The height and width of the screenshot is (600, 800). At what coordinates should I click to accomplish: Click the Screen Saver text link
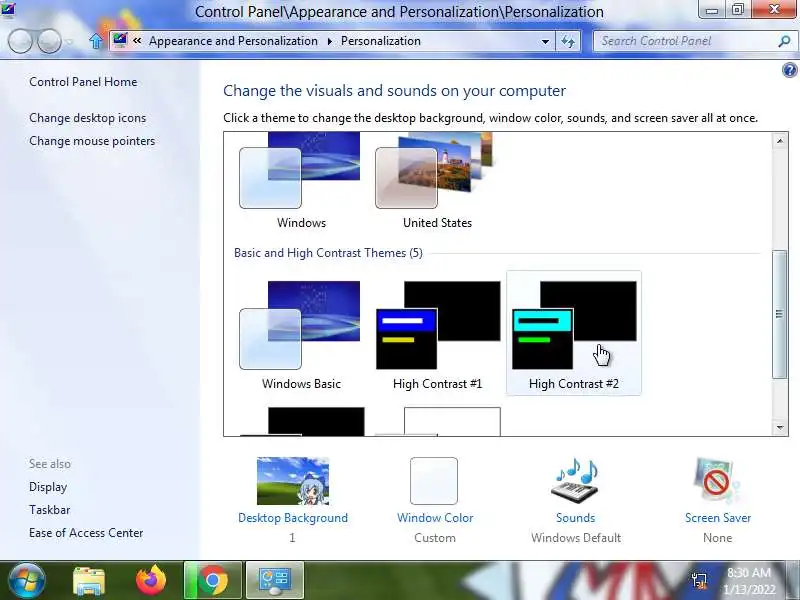tap(718, 518)
